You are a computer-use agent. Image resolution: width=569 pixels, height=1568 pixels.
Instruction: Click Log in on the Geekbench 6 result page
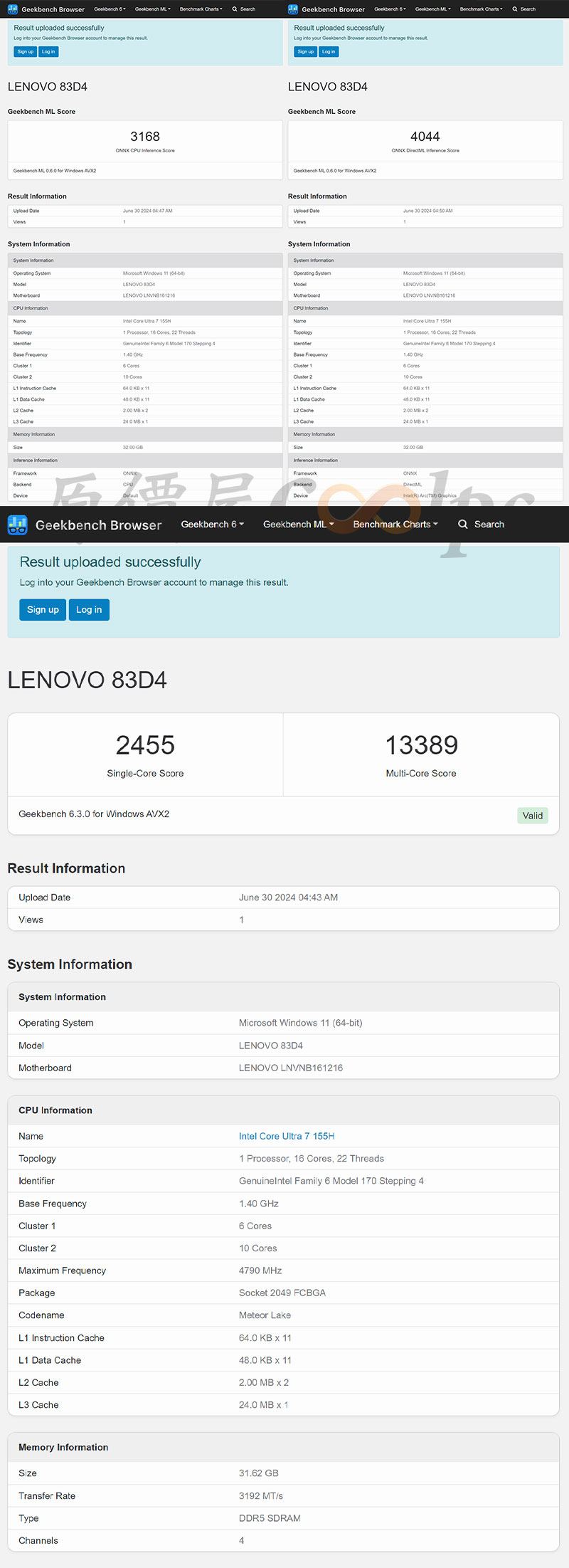89,610
